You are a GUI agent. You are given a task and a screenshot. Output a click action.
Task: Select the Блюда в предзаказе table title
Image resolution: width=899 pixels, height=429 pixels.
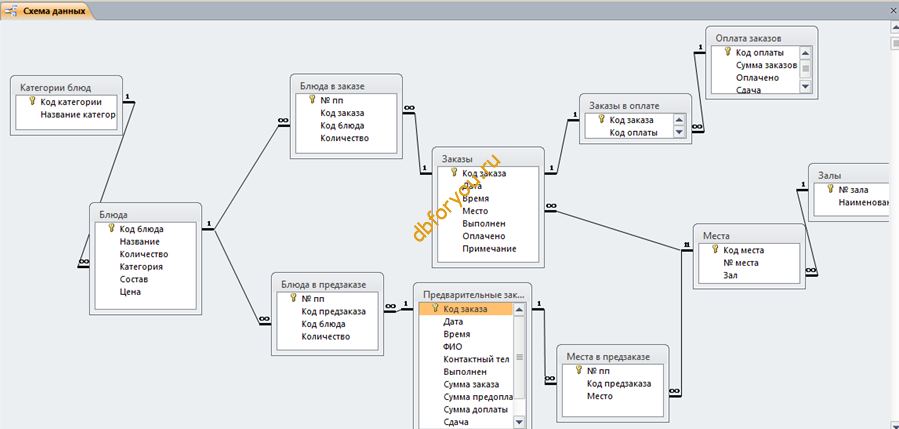coord(323,284)
